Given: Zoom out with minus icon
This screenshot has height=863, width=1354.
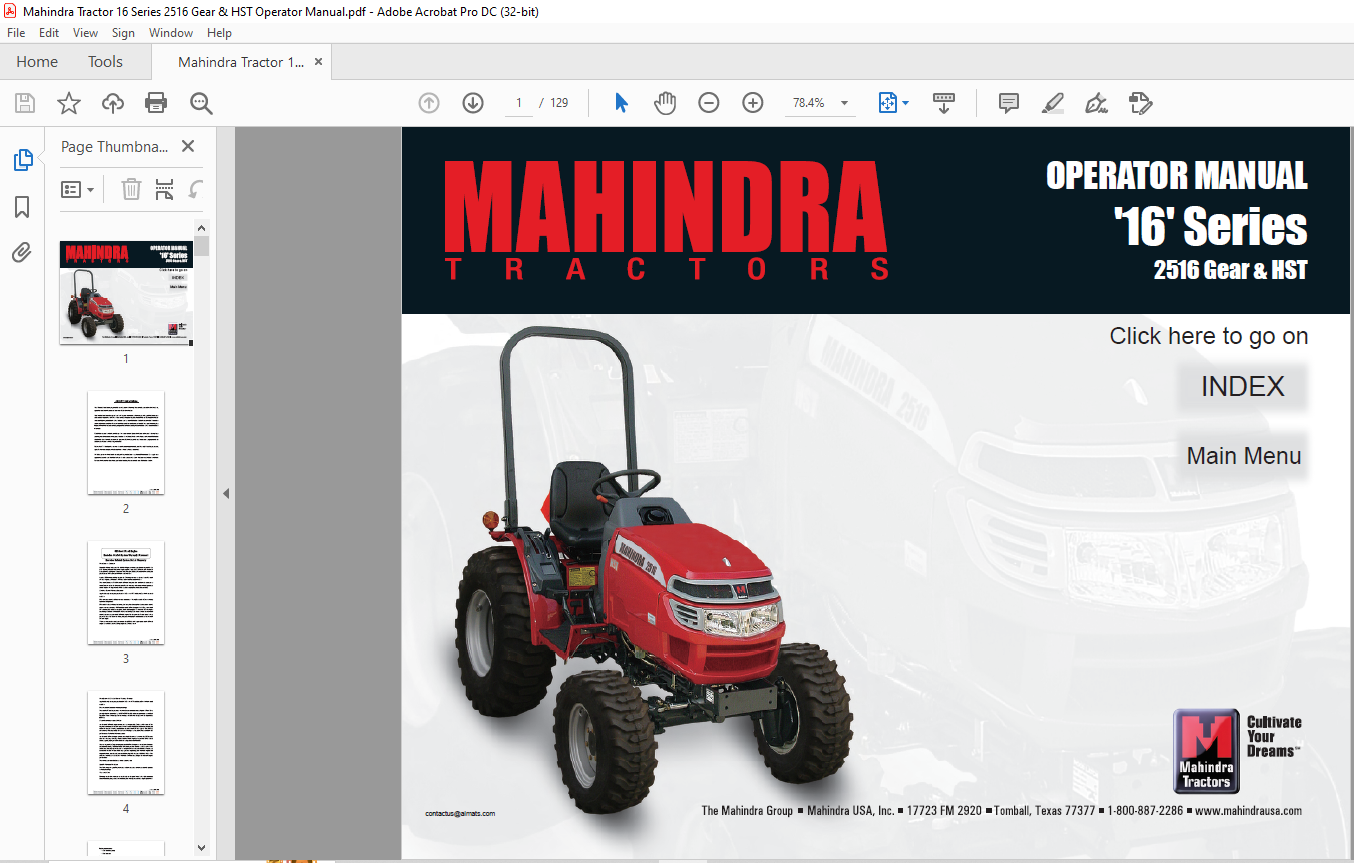Looking at the screenshot, I should click(x=709, y=103).
